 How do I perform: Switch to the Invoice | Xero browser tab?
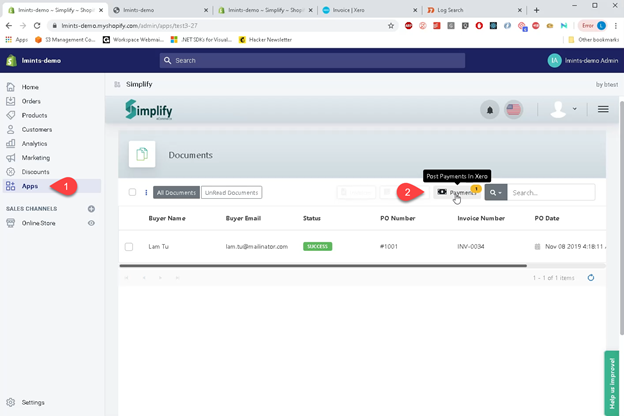click(x=370, y=10)
